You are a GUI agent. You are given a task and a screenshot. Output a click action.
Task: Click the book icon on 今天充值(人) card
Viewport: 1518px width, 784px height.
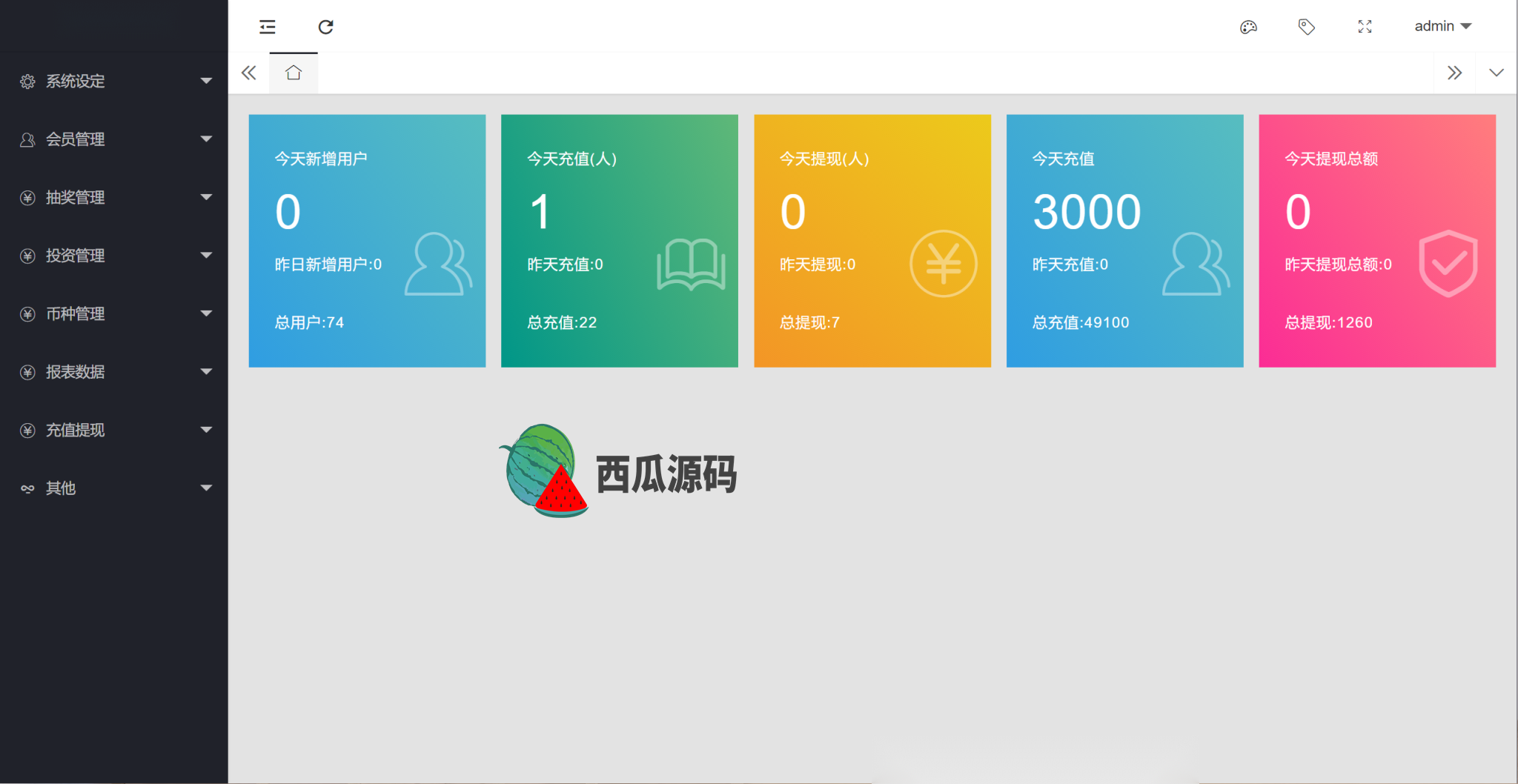691,264
